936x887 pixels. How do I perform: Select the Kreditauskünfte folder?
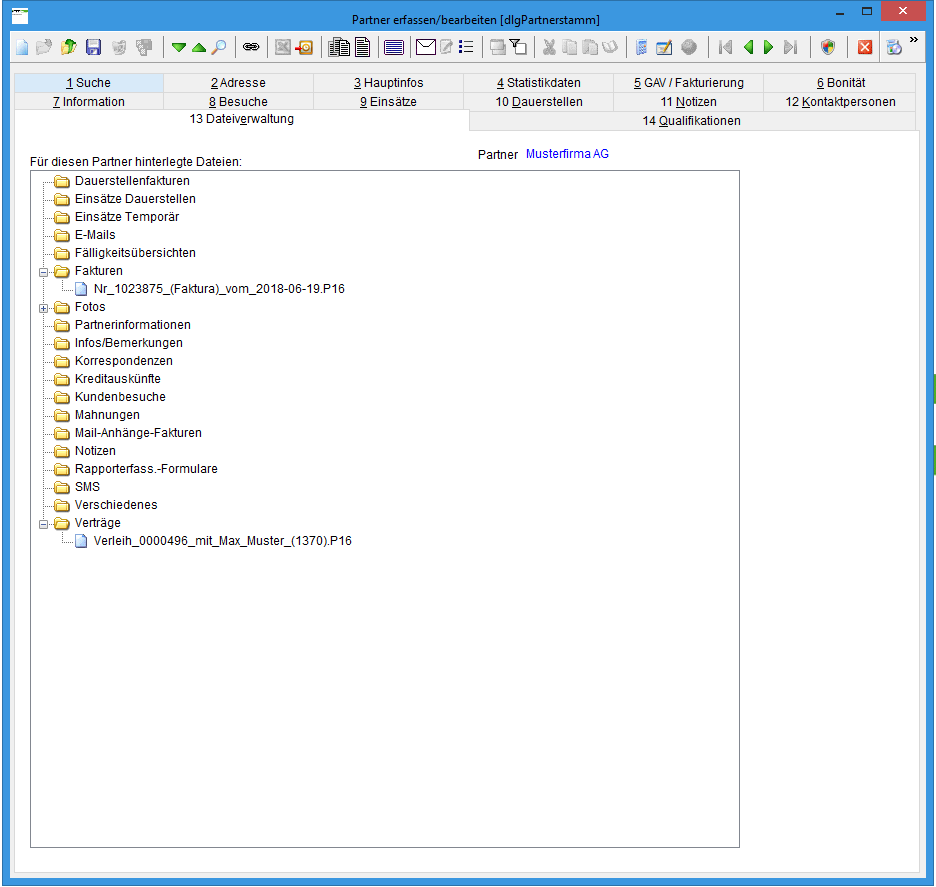(118, 378)
